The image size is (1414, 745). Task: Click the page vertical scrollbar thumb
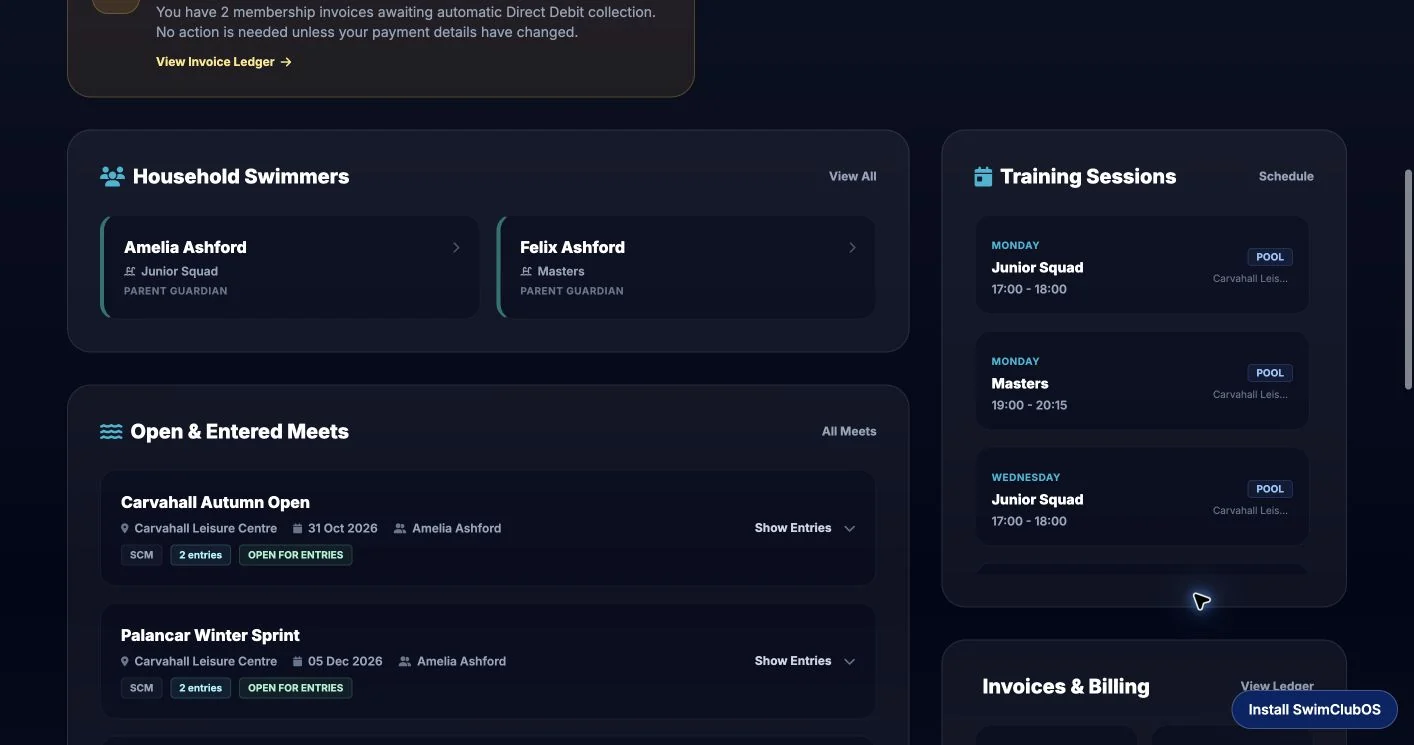[1408, 280]
